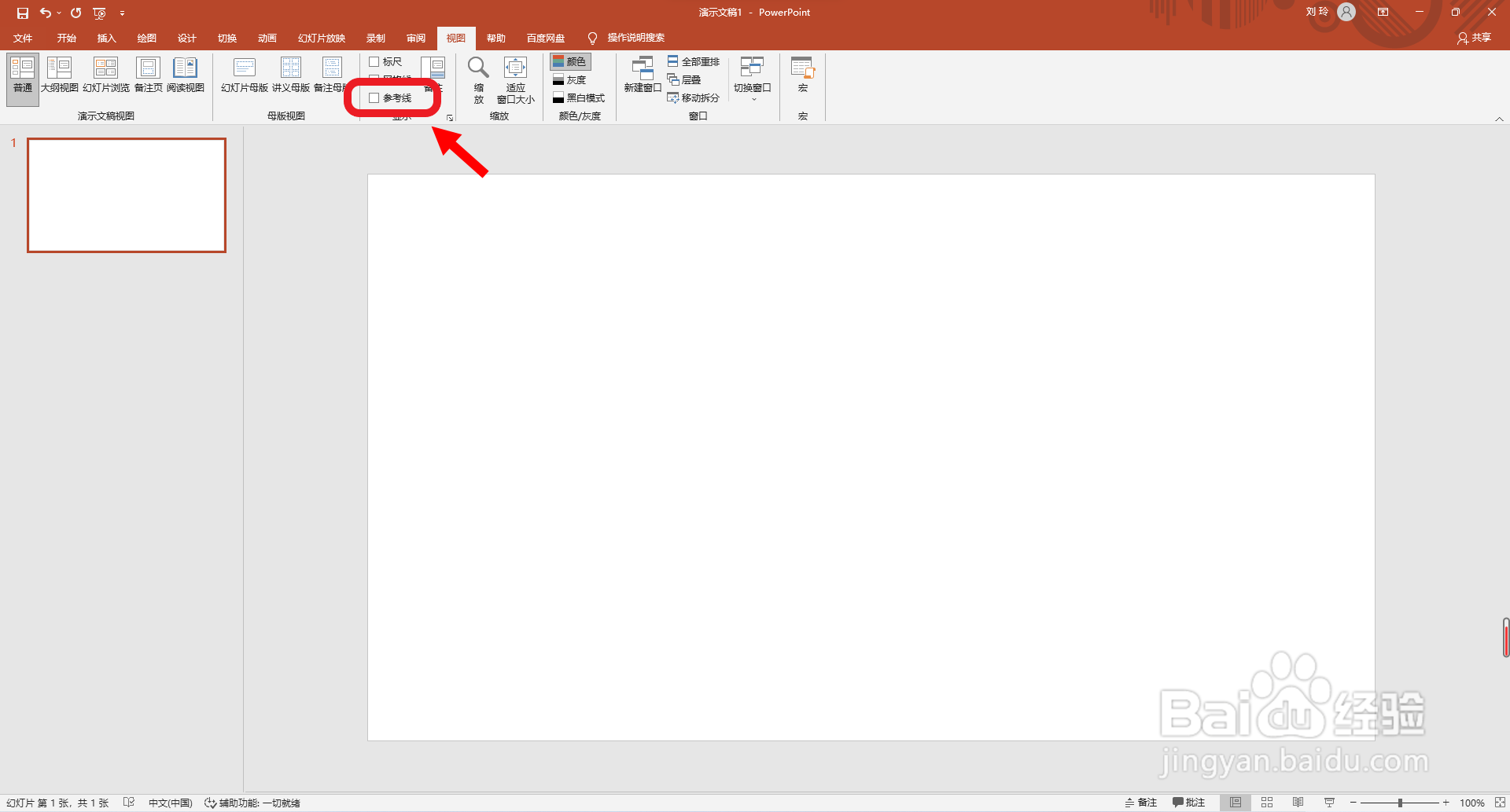Viewport: 1510px width, 812px height.
Task: Toggle the notes pane button in 显示 group
Action: tap(433, 75)
